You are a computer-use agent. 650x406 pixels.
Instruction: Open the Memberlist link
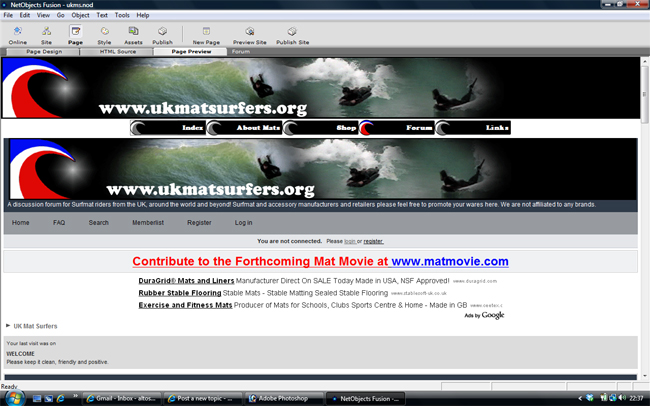148,223
